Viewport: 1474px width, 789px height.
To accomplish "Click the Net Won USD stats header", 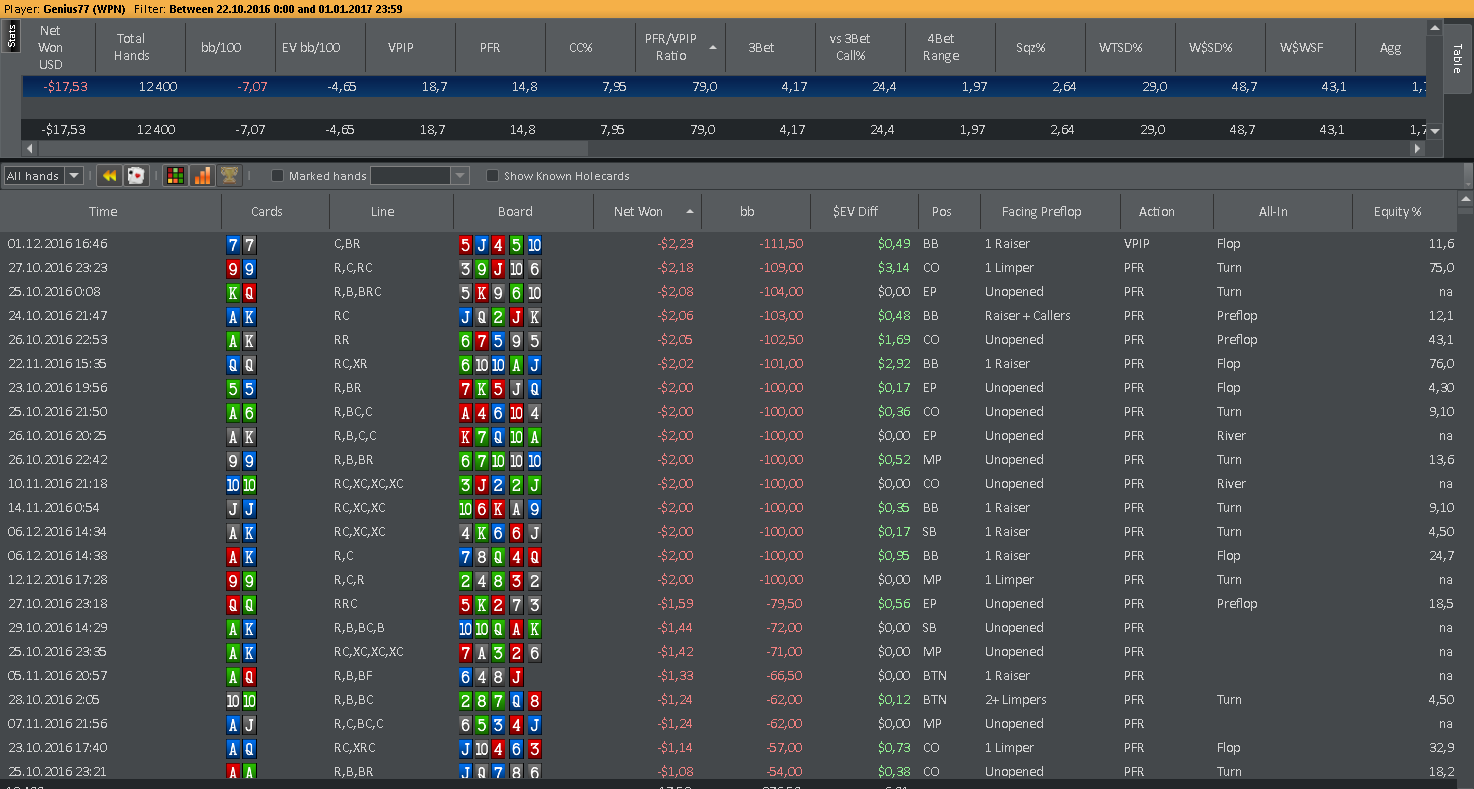I will (x=50, y=47).
